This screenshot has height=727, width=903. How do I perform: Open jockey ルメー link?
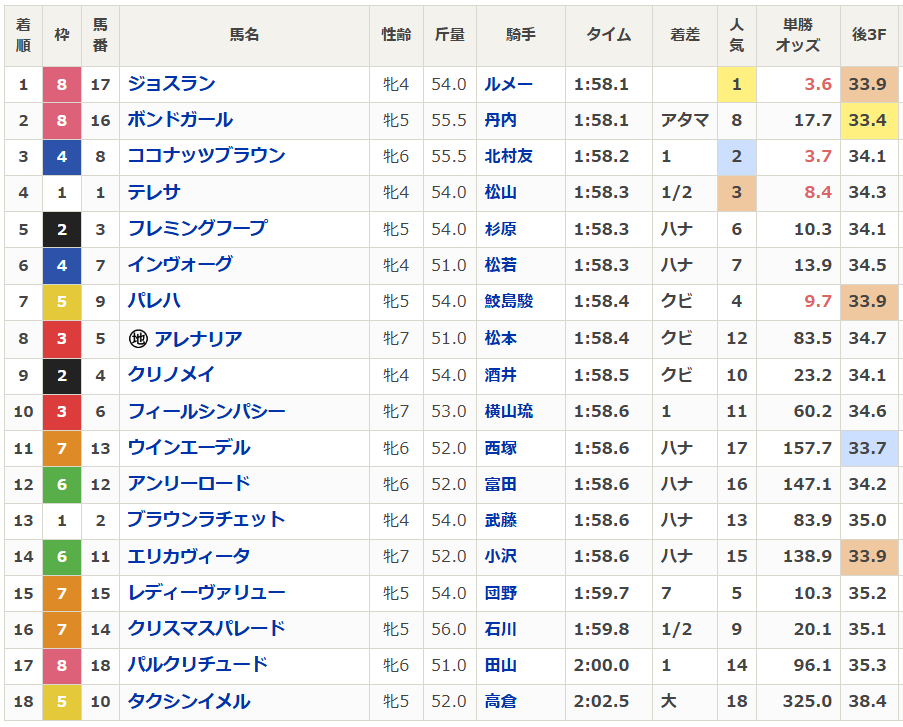509,84
